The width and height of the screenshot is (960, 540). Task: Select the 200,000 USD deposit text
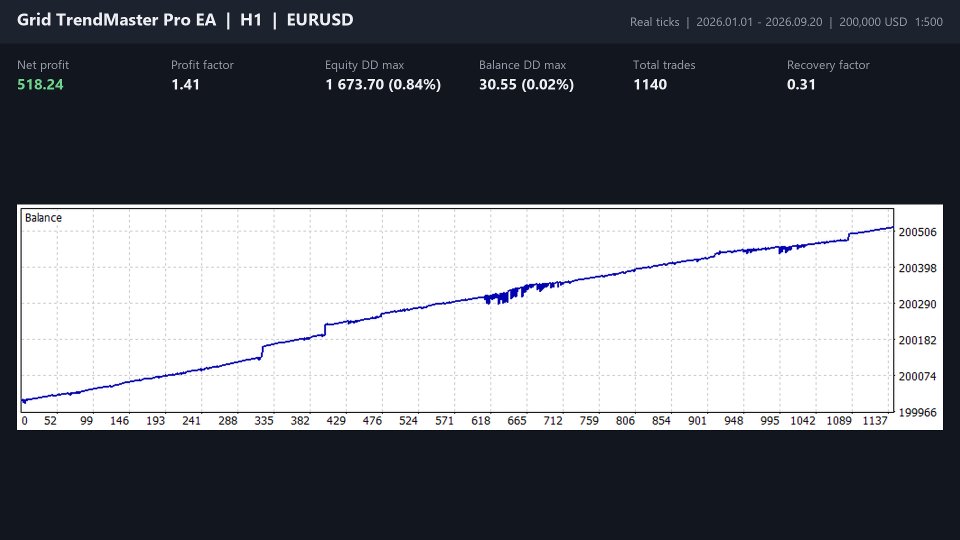coord(873,22)
